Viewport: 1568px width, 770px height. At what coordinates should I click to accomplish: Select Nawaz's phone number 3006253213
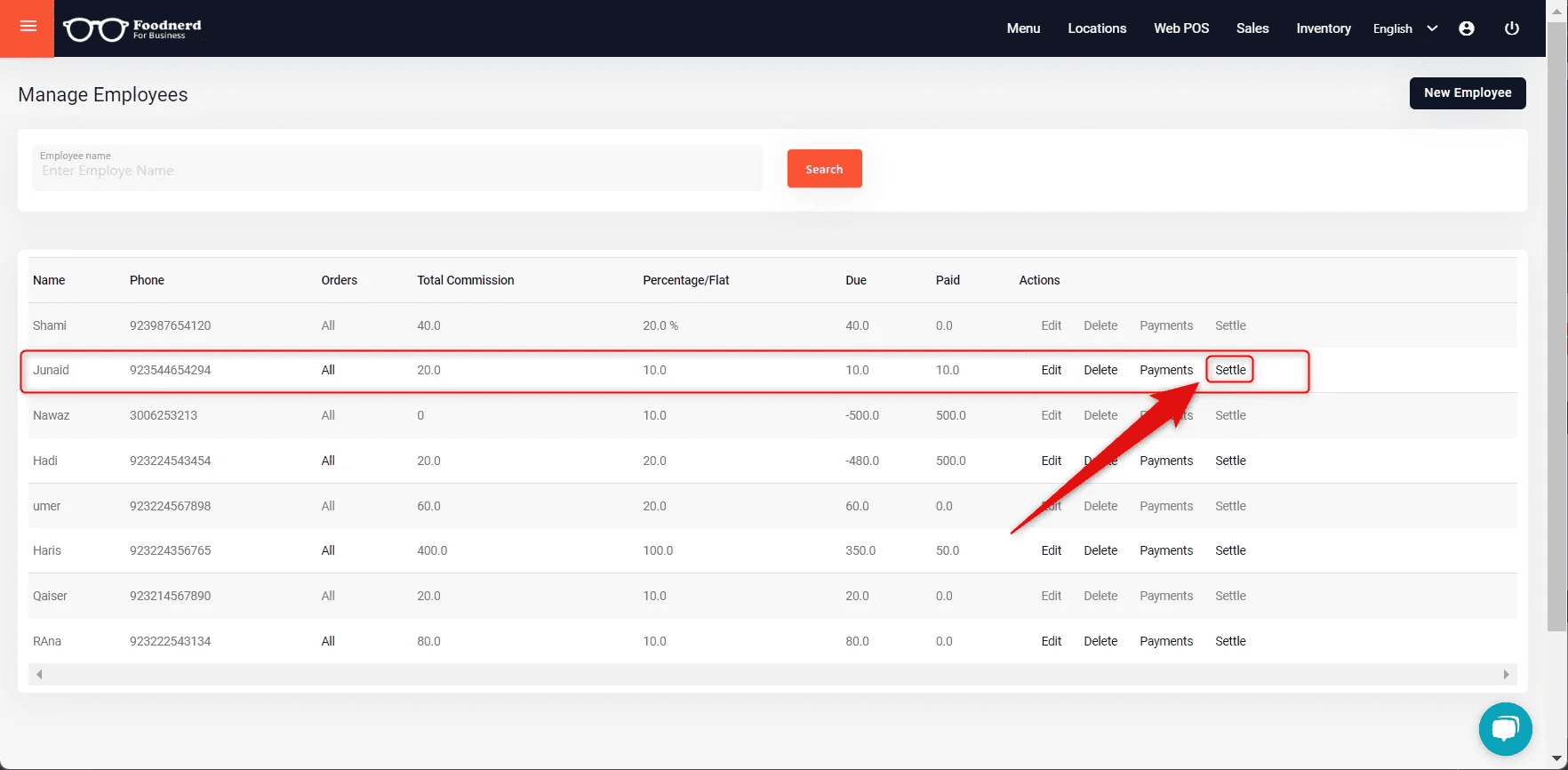[x=164, y=415]
